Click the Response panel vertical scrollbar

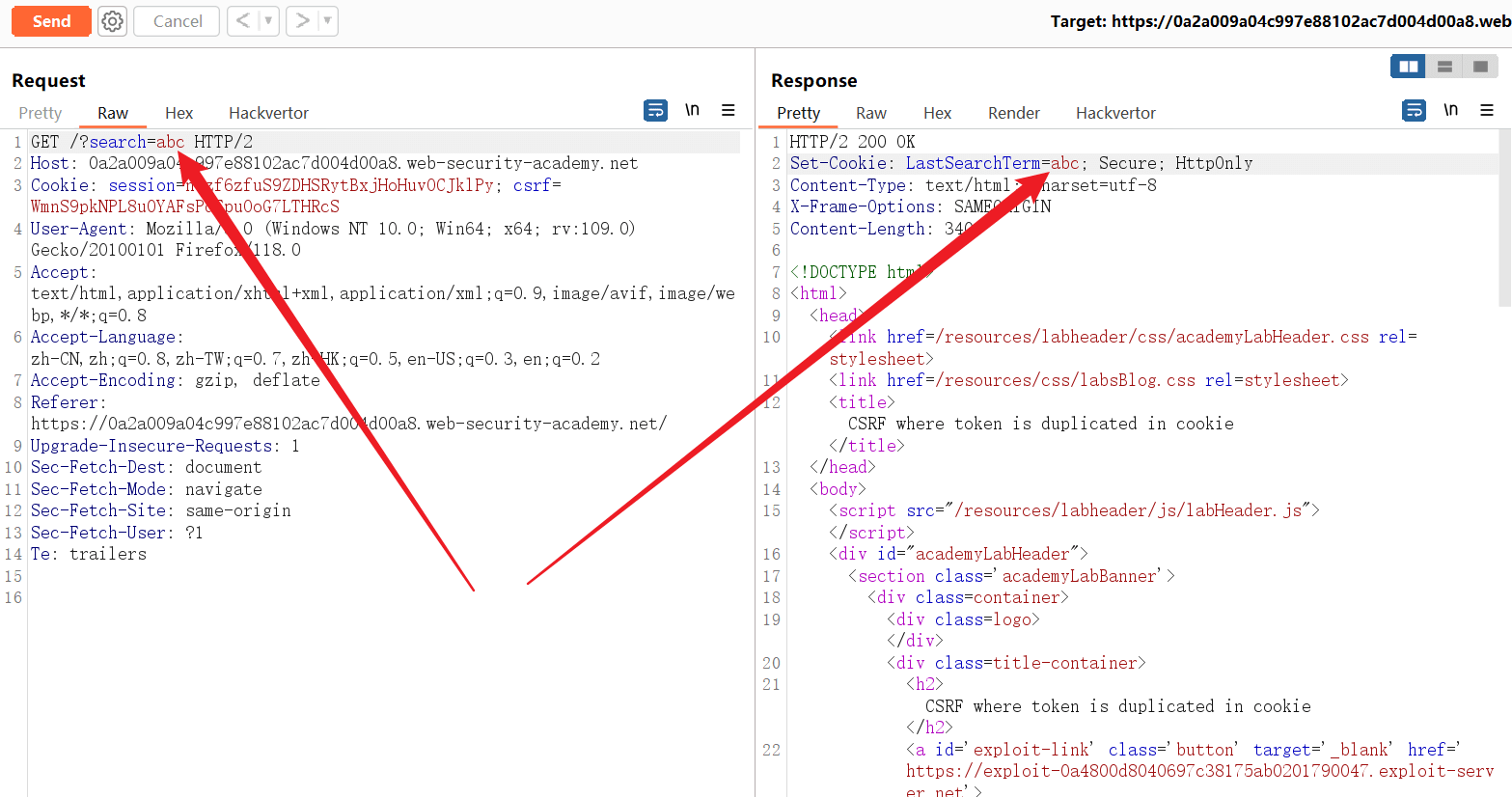[1505, 222]
